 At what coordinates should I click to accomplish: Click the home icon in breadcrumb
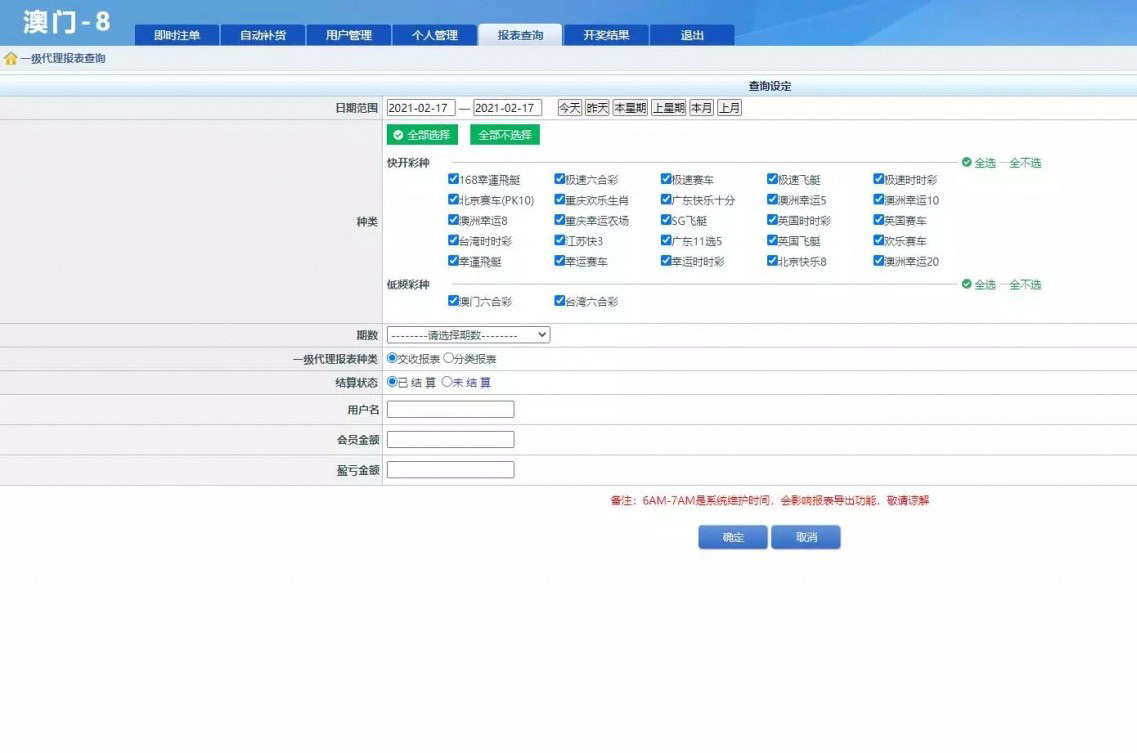tap(11, 59)
